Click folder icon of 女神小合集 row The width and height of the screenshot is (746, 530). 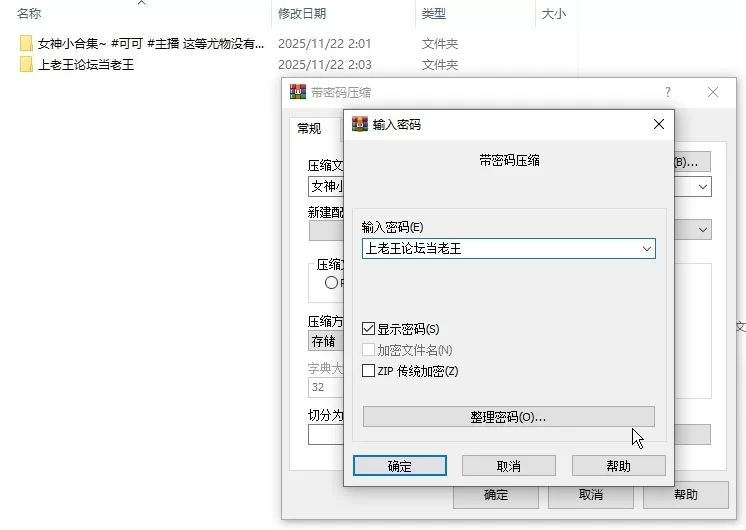26,43
